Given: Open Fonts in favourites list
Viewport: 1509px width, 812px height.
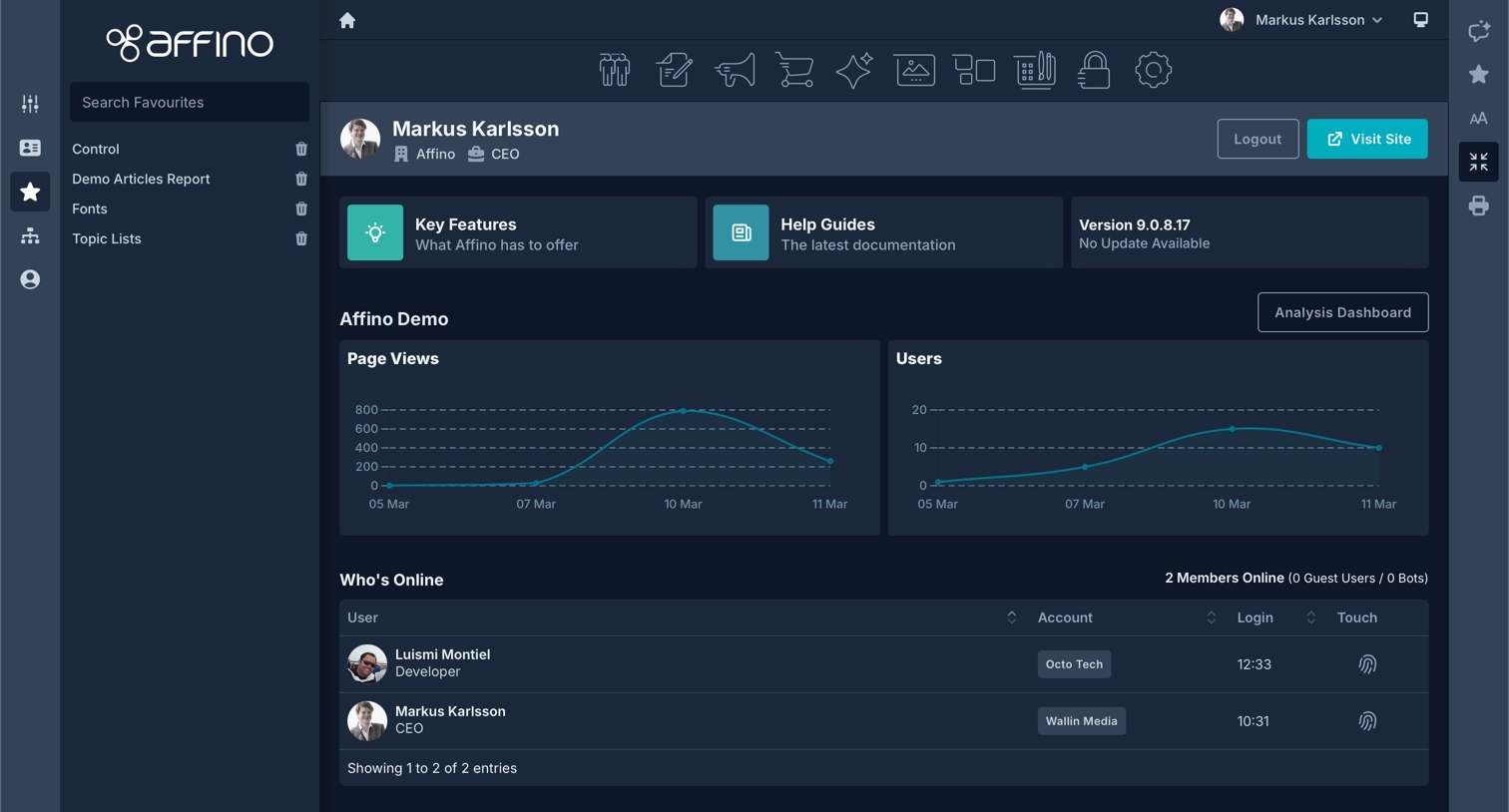Looking at the screenshot, I should pyautogui.click(x=90, y=208).
